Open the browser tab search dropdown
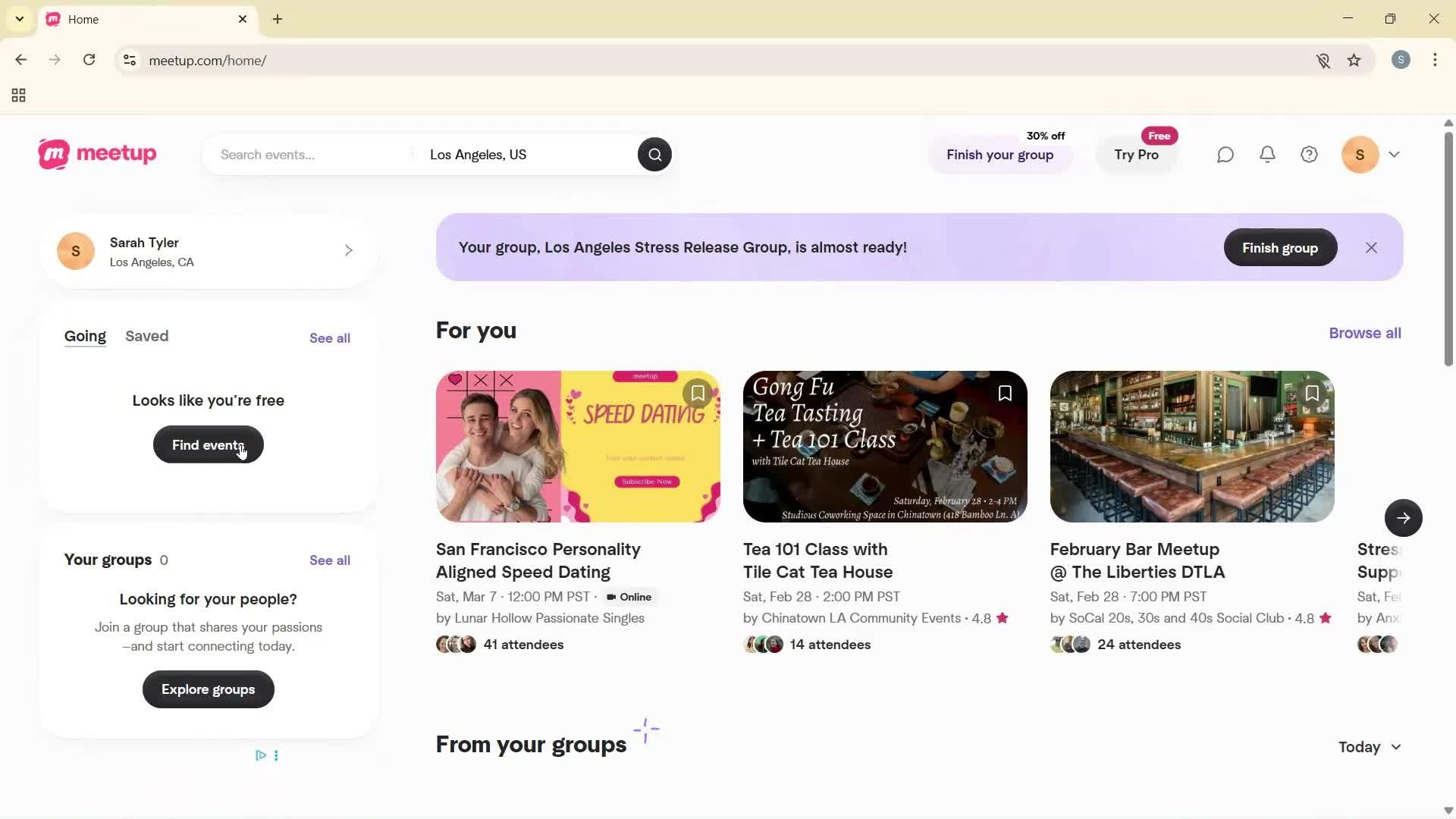This screenshot has width=1456, height=819. pos(19,19)
